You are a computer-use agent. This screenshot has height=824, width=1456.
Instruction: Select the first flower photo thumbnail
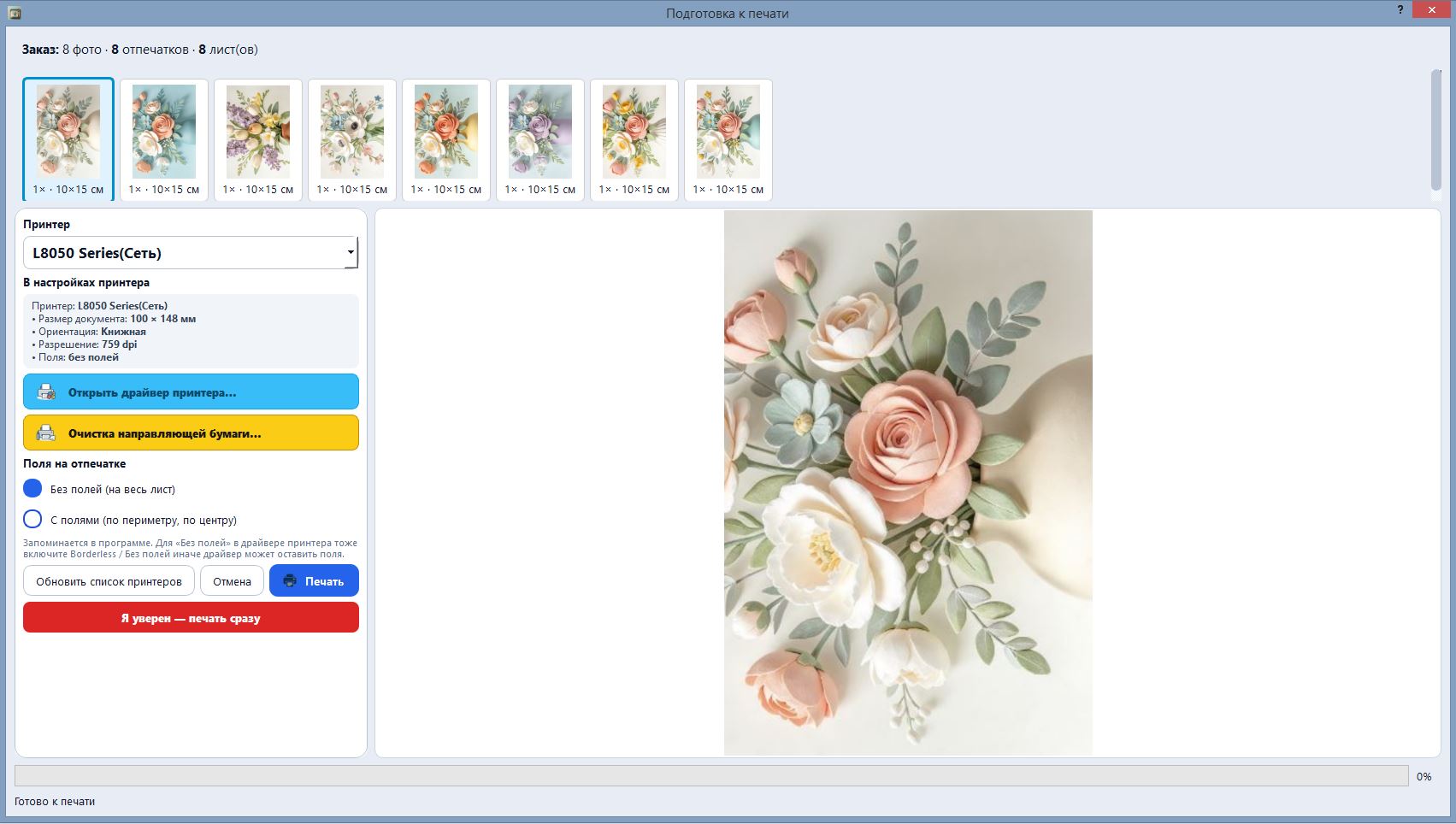[x=68, y=140]
